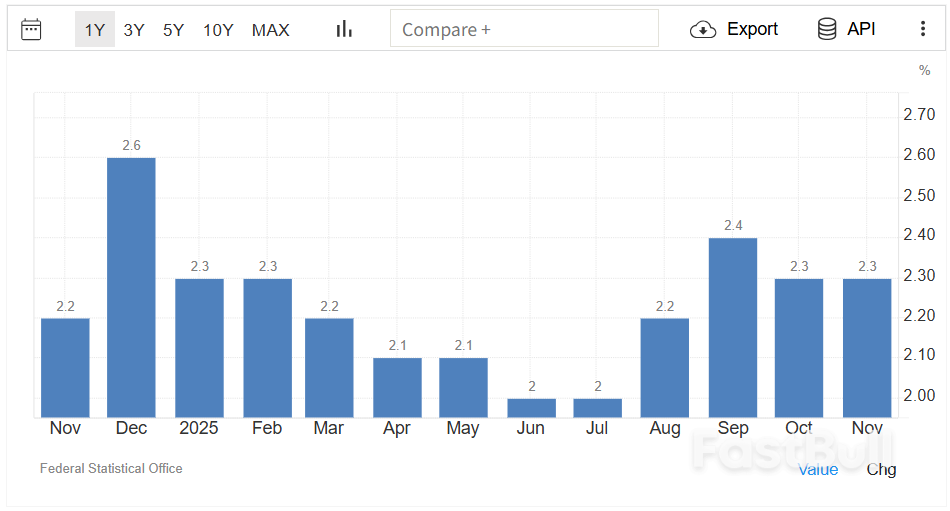Click the Dec bar labeled 2.6
The width and height of the screenshot is (950, 511).
131,287
